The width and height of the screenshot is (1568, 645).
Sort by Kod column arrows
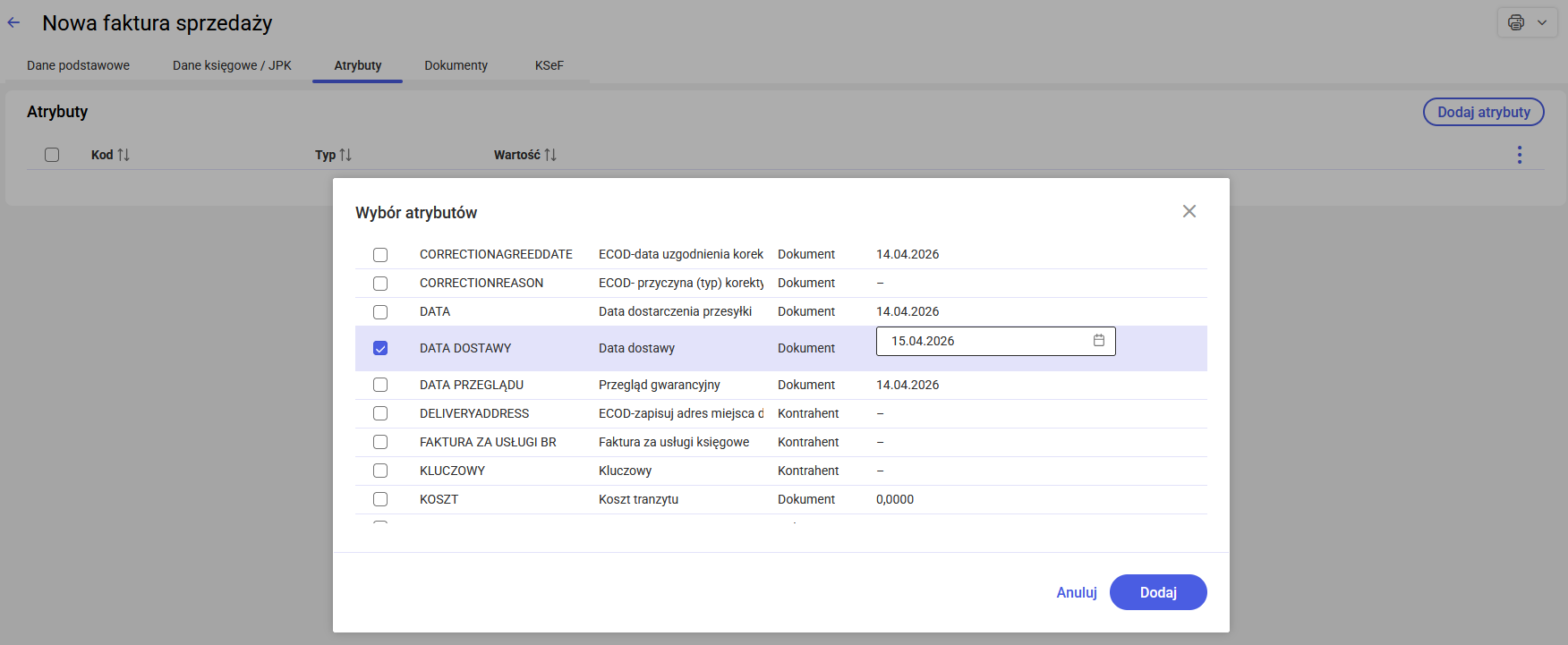[x=124, y=155]
